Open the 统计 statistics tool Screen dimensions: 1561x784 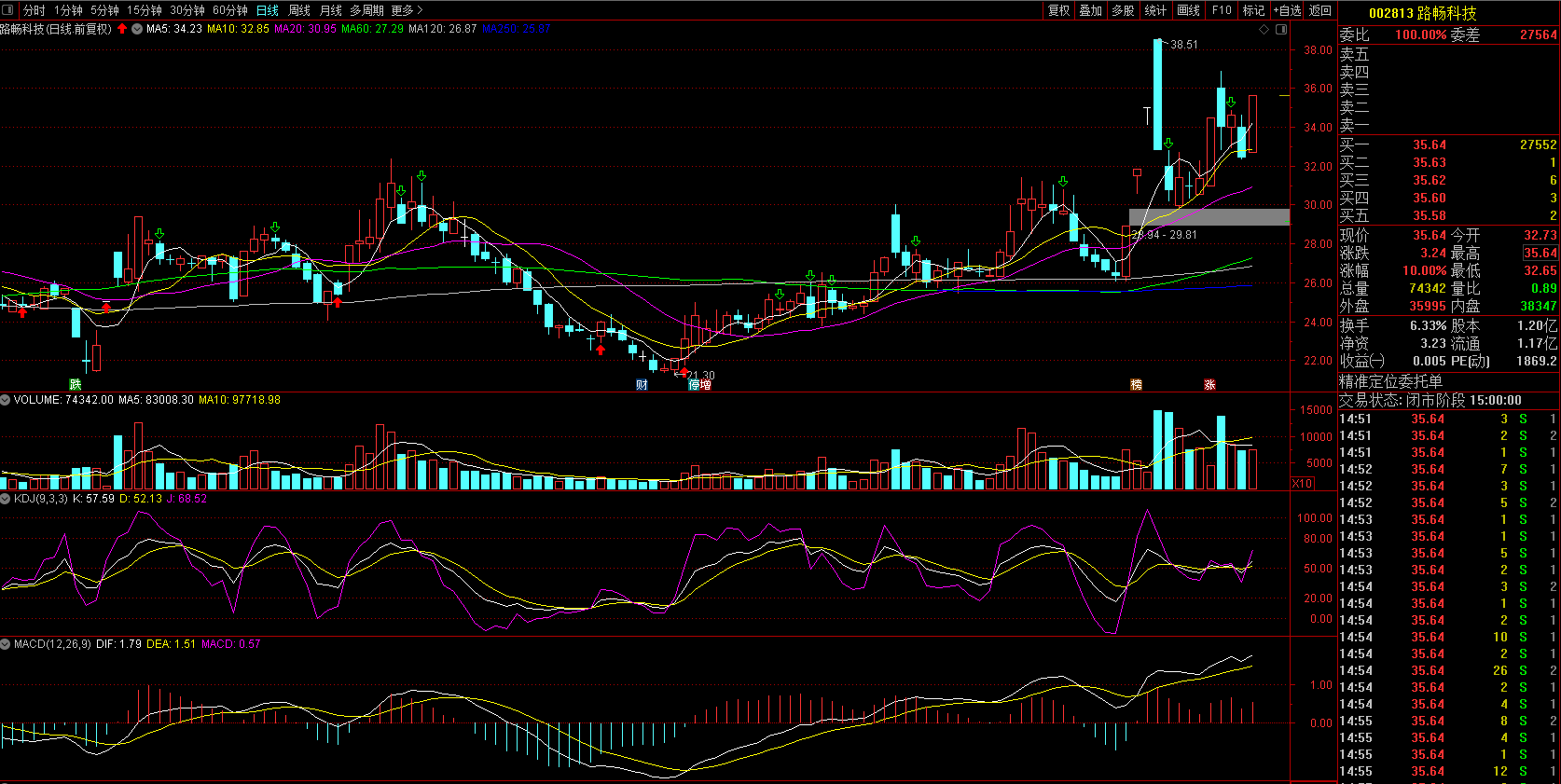[x=1155, y=10]
